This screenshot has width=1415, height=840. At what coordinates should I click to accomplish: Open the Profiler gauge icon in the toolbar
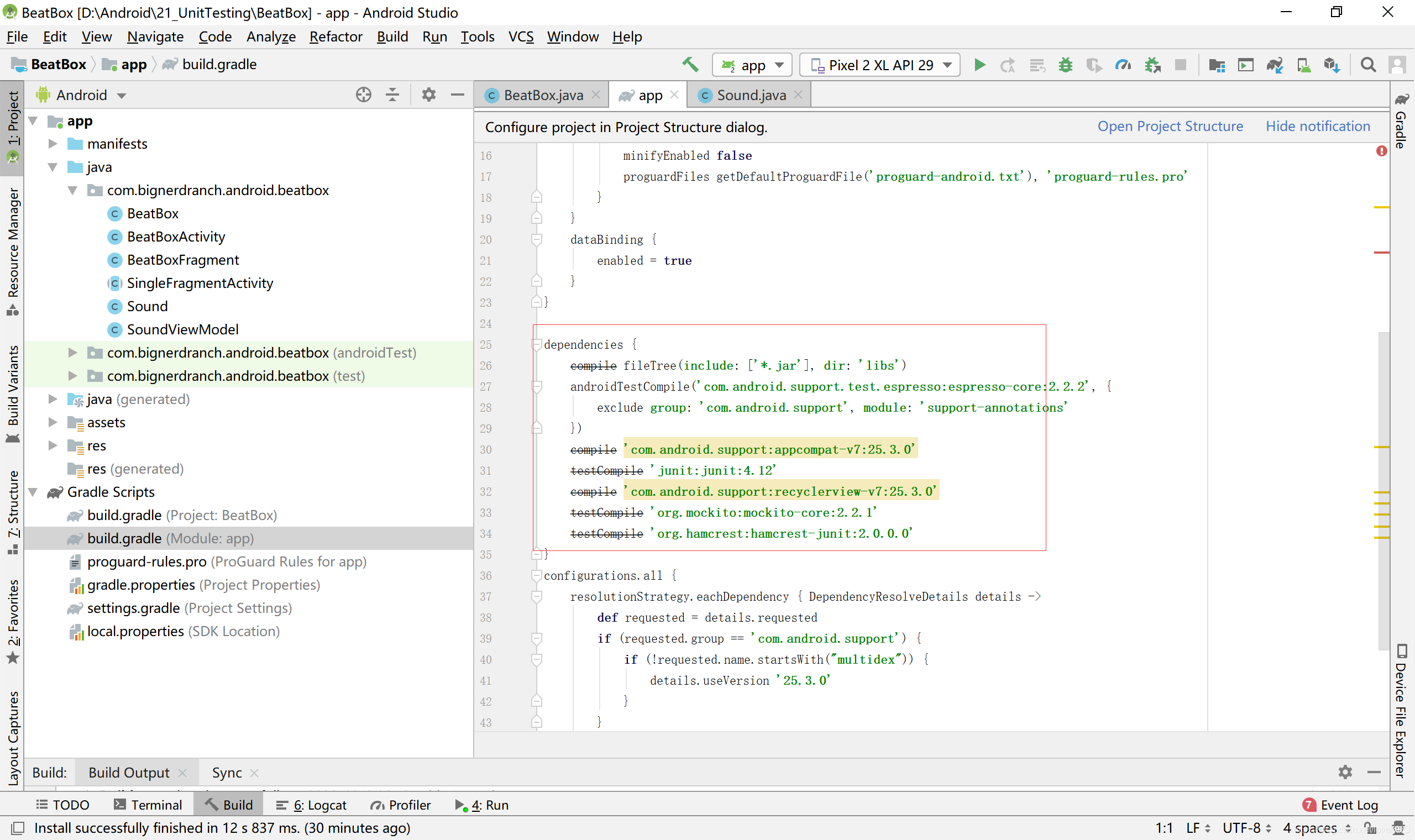pos(1123,65)
